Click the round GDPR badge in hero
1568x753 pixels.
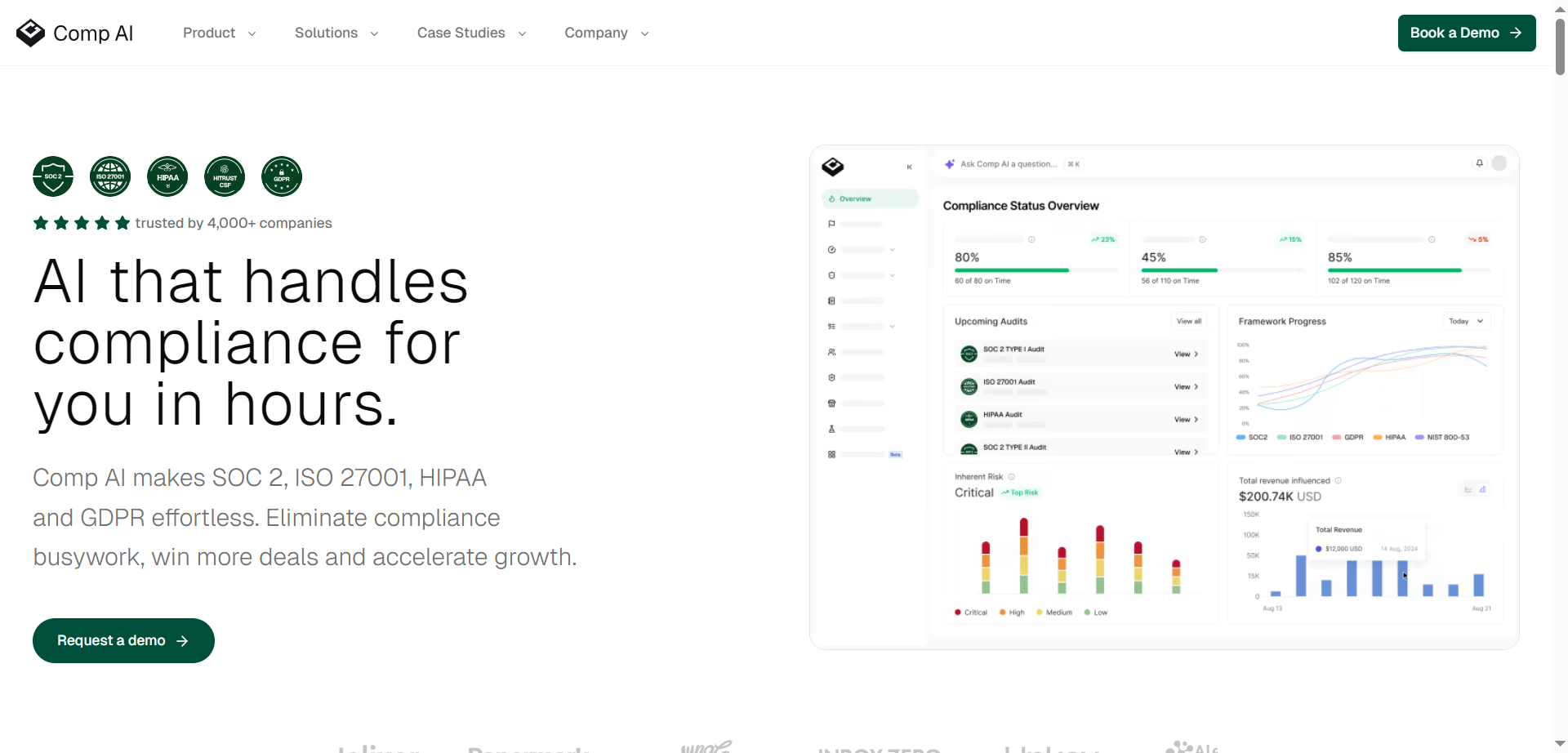point(282,176)
